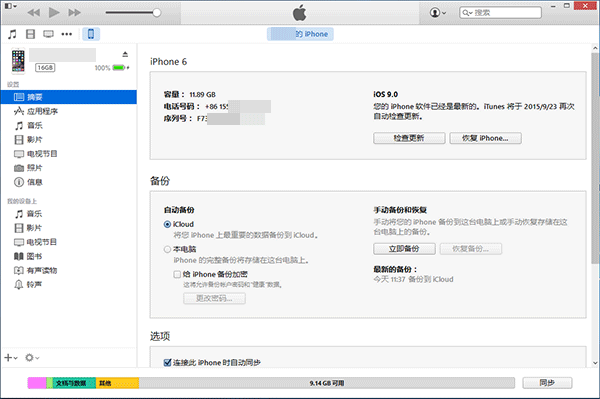Open the mini player menu at top-left
Screen dimensions: 600x399
pos(10,6)
